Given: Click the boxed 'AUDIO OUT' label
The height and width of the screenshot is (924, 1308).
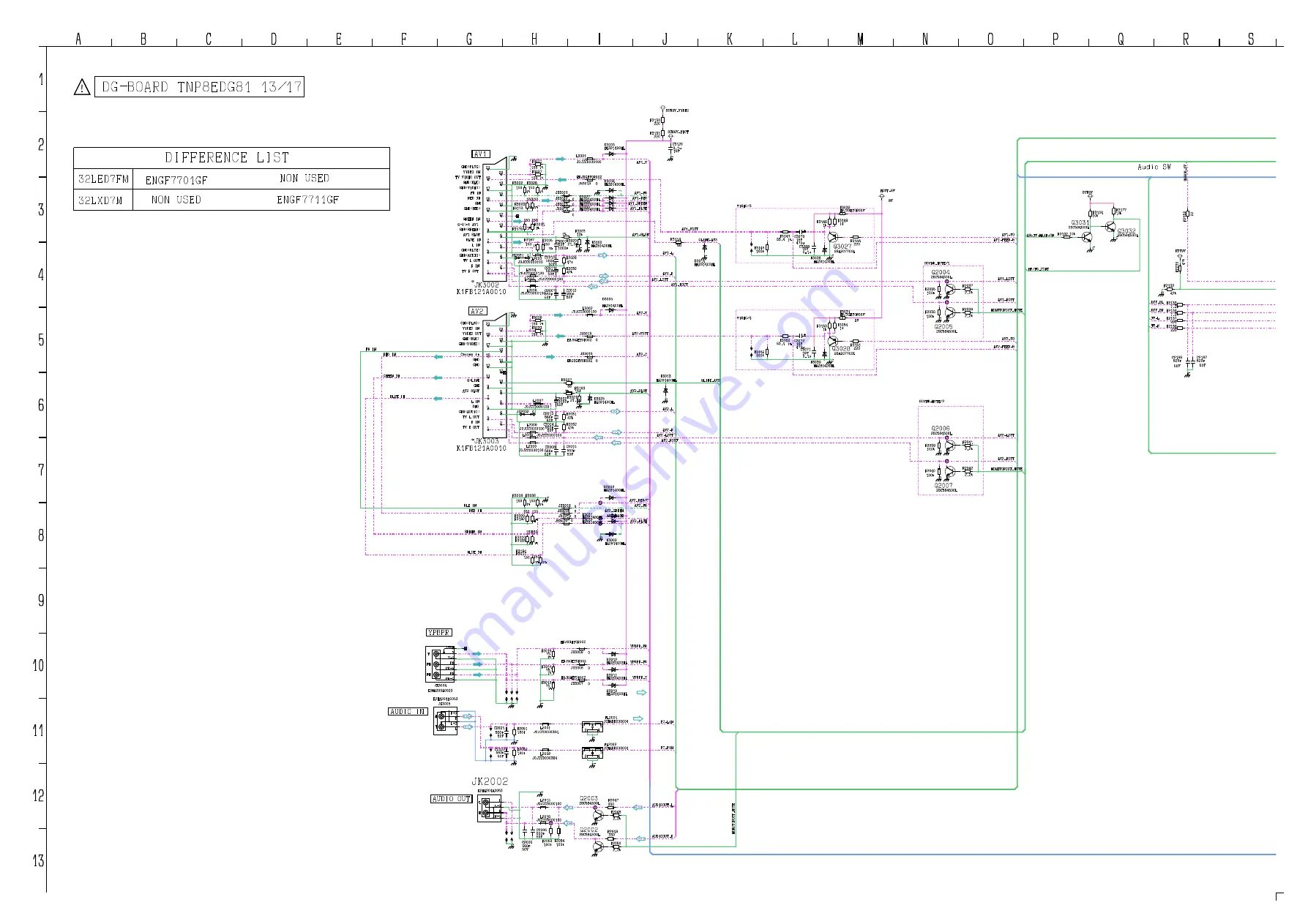Looking at the screenshot, I should tap(452, 799).
